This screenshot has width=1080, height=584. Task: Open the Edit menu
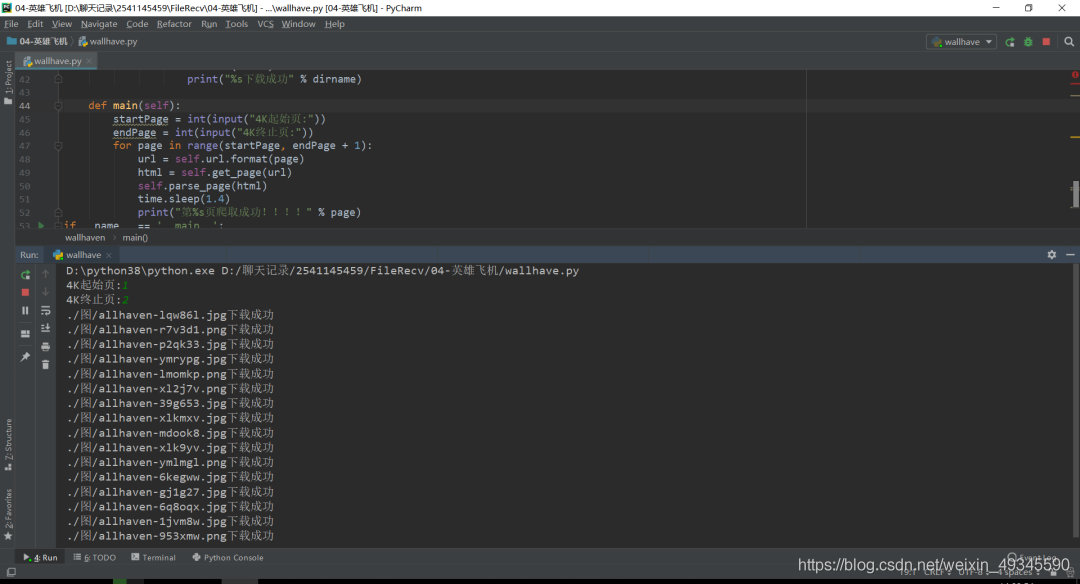35,24
